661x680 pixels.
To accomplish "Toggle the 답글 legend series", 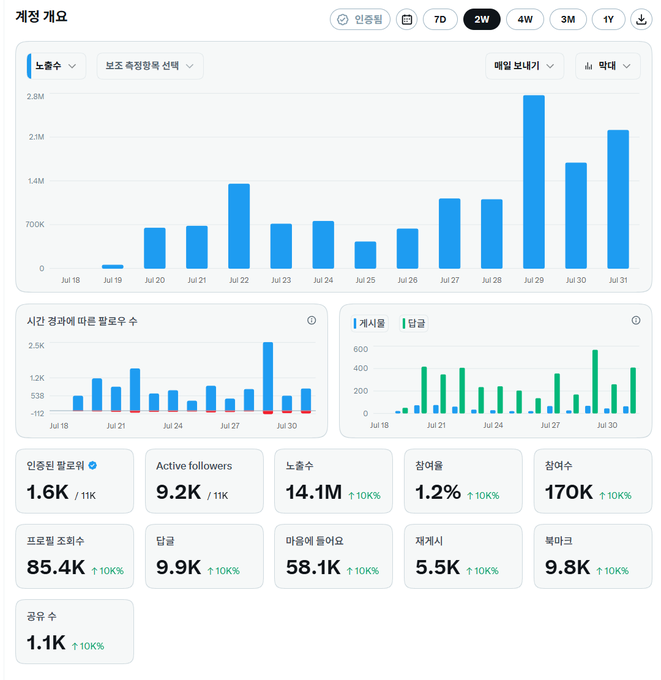I will pyautogui.click(x=414, y=324).
